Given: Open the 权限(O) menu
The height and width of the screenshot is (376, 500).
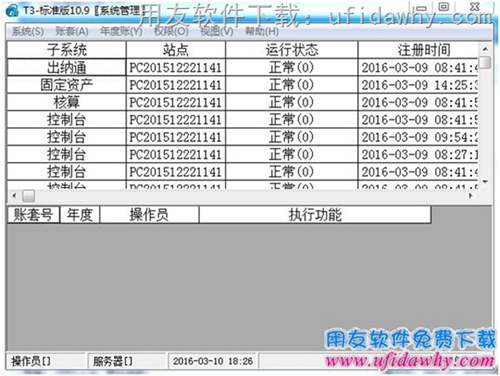Looking at the screenshot, I should [171, 32].
